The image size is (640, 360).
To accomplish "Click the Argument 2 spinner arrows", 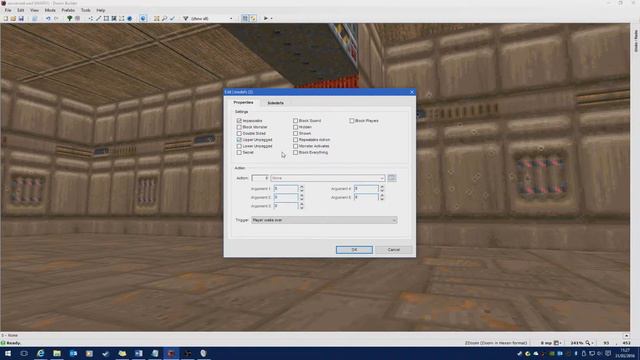I will pyautogui.click(x=302, y=197).
